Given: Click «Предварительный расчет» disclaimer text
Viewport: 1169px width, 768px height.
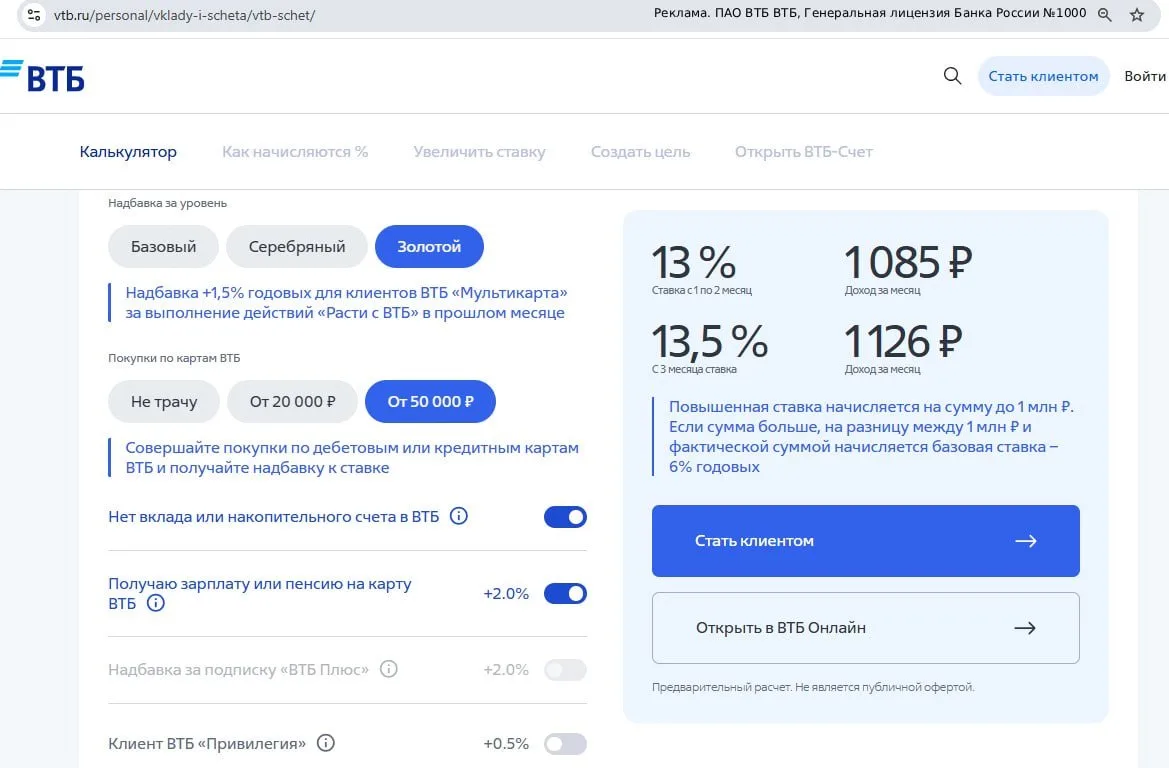Looking at the screenshot, I should (813, 687).
